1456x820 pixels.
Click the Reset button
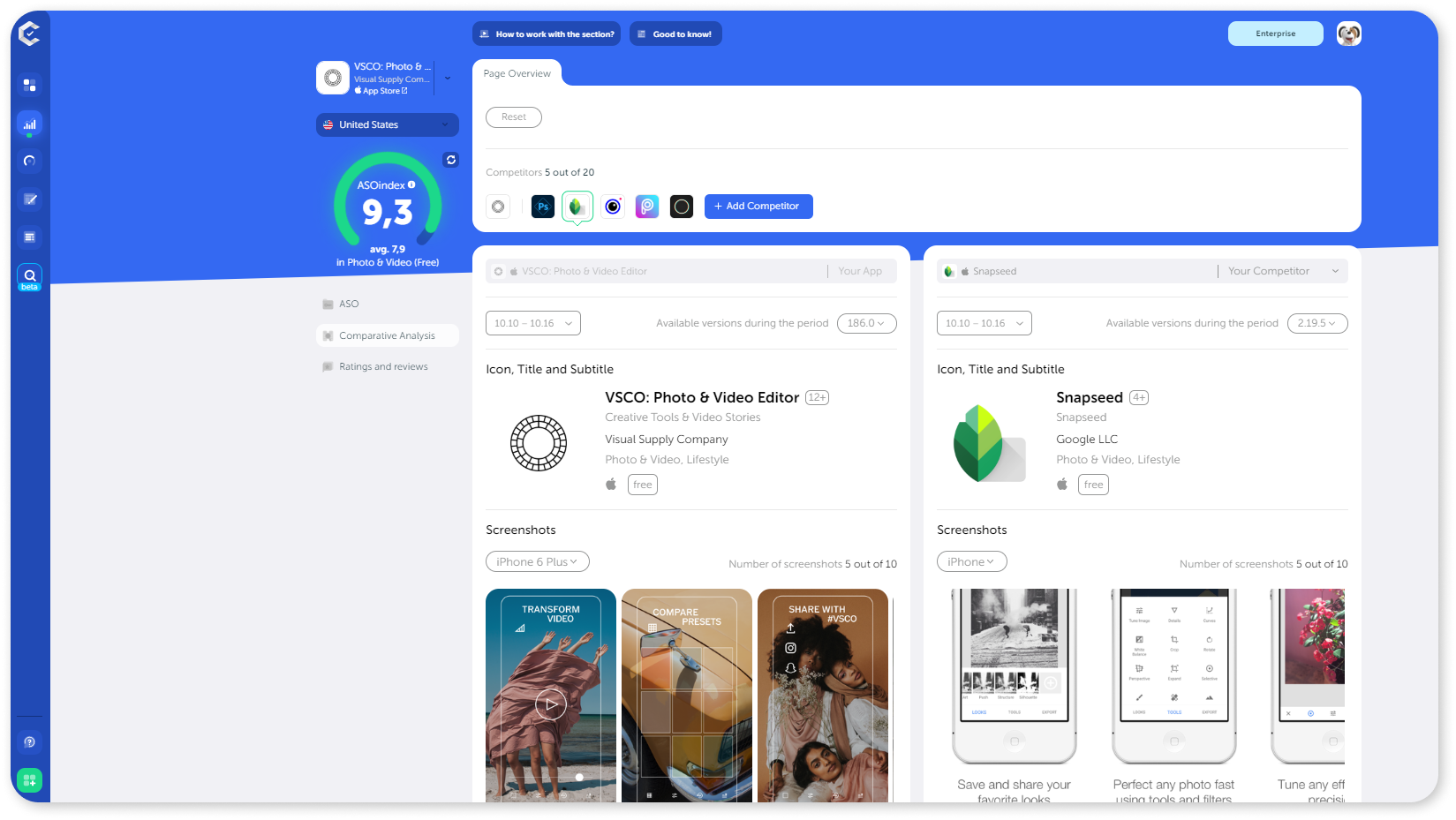[x=514, y=117]
